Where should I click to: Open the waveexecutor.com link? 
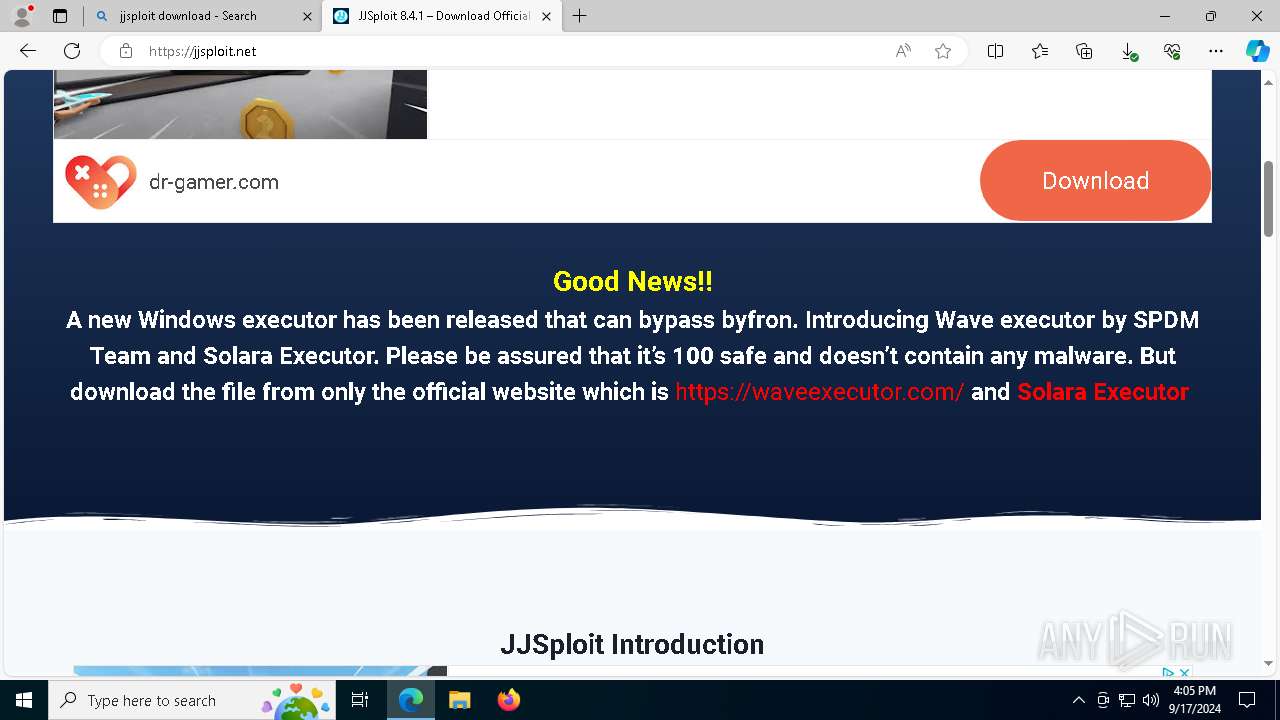click(x=820, y=392)
